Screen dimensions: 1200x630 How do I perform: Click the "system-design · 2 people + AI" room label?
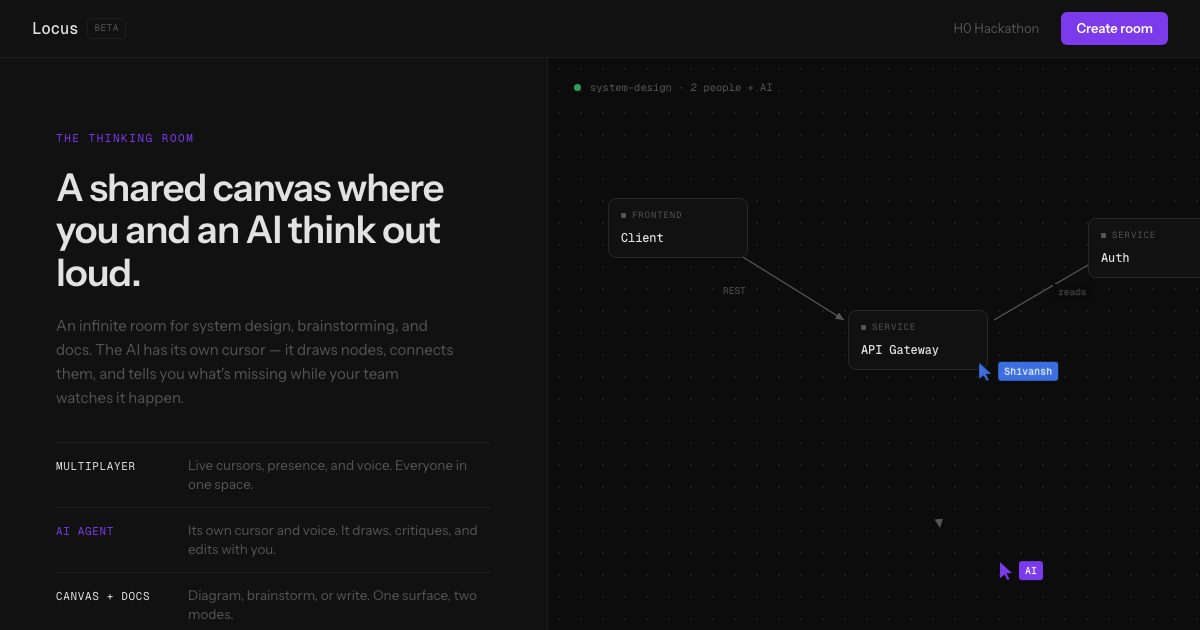tap(681, 88)
